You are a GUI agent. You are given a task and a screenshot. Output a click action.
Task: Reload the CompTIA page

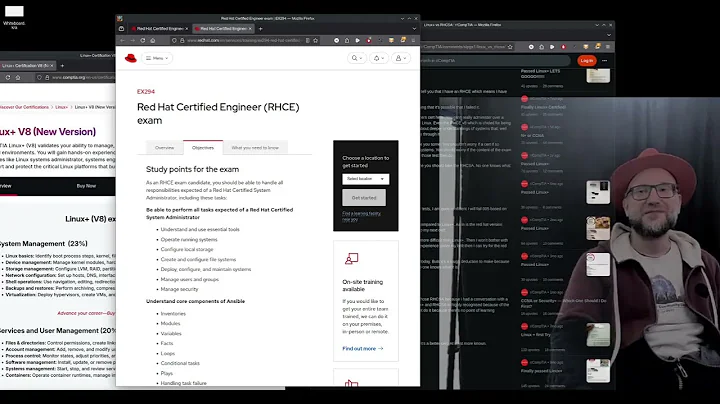pyautogui.click(x=8, y=78)
